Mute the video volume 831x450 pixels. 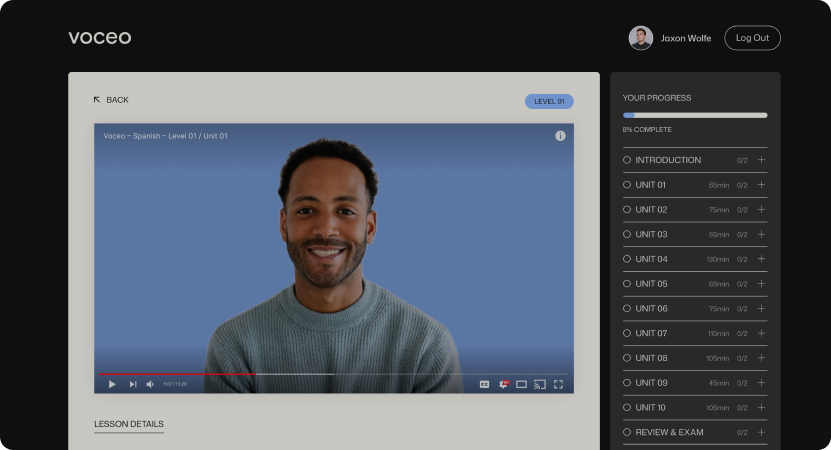[x=150, y=384]
